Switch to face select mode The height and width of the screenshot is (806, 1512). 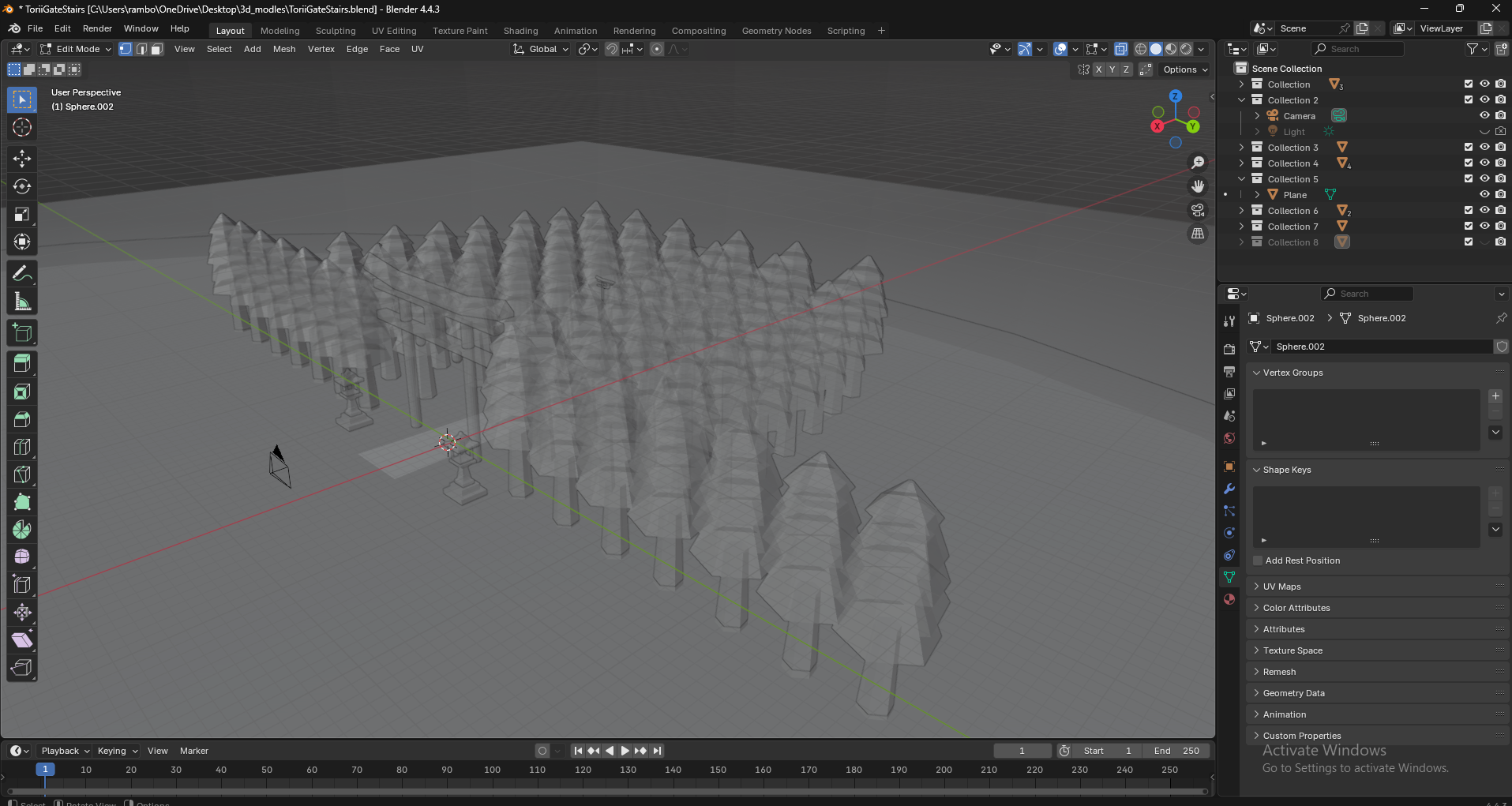coord(157,49)
